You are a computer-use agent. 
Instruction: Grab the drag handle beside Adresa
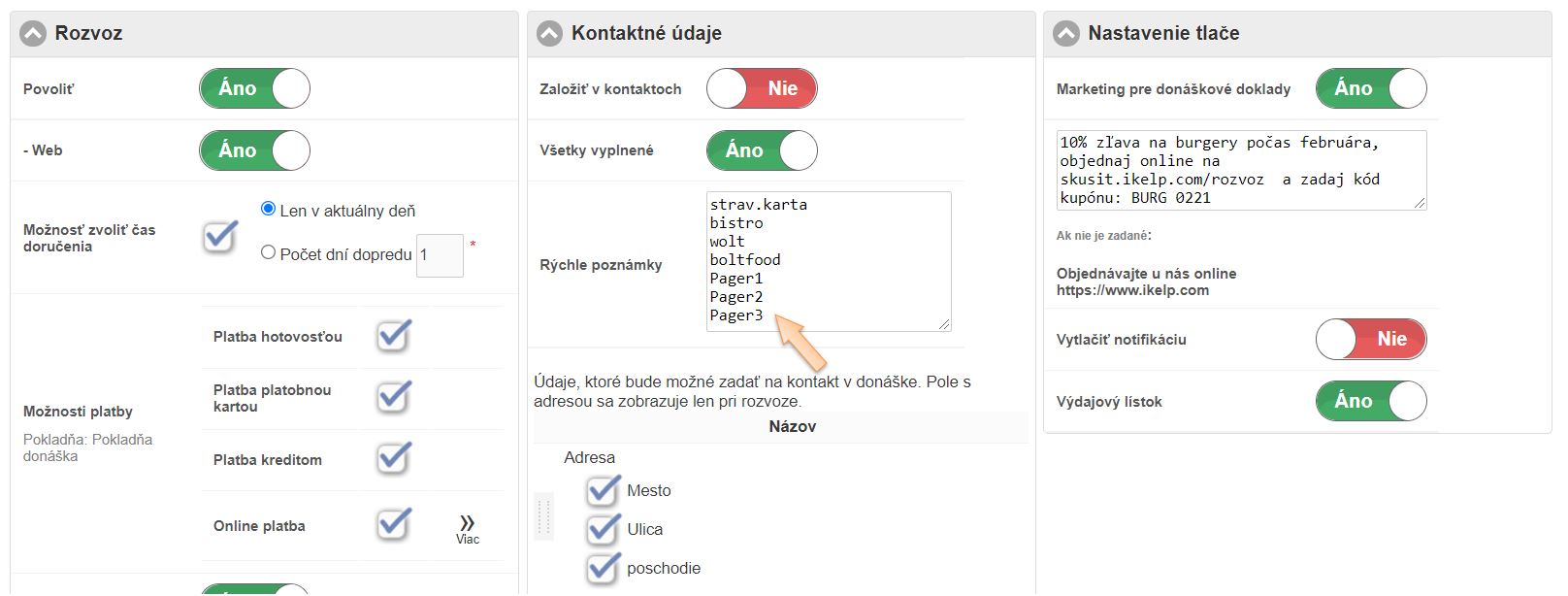pyautogui.click(x=543, y=515)
